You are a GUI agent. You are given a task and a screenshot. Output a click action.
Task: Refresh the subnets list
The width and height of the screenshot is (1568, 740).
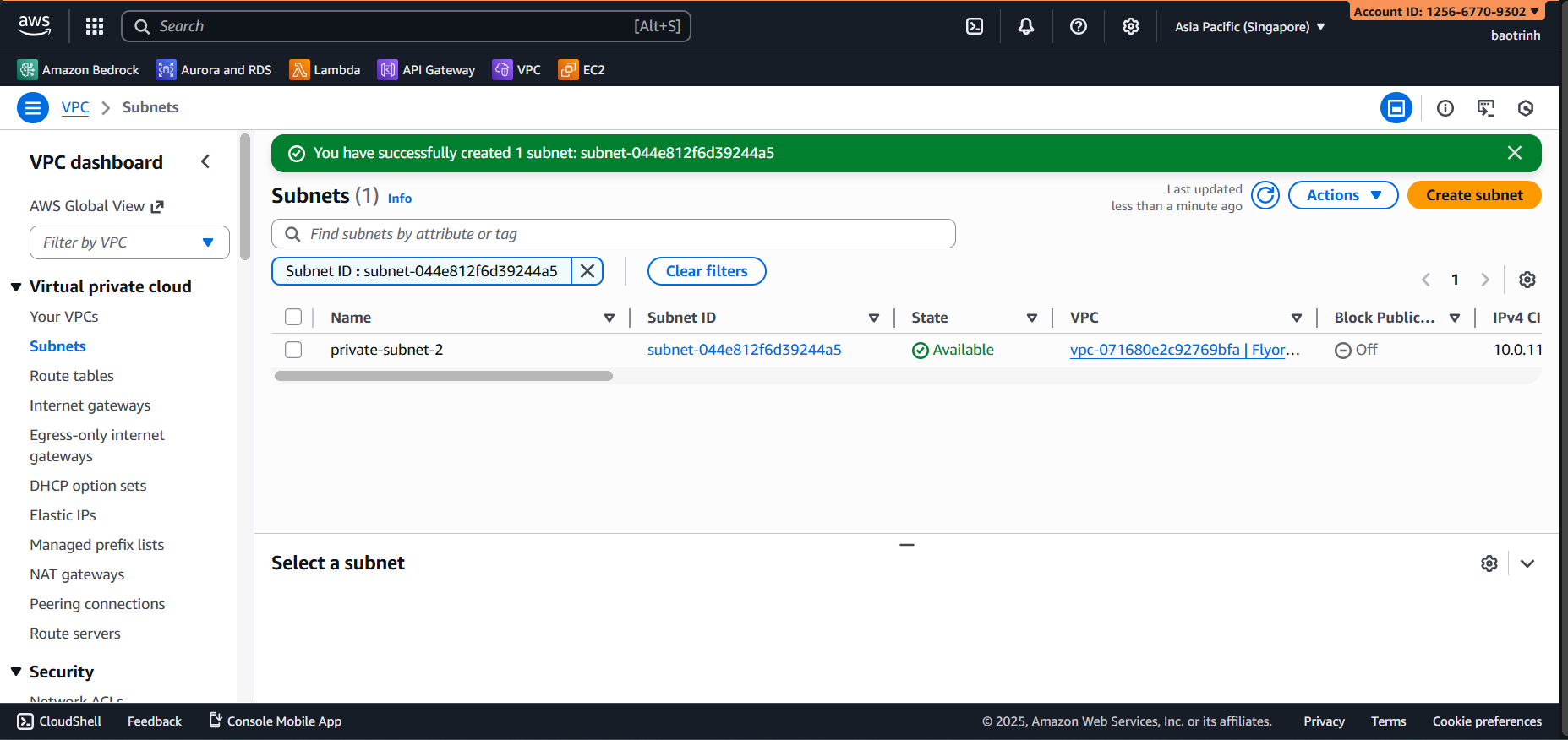click(1265, 195)
